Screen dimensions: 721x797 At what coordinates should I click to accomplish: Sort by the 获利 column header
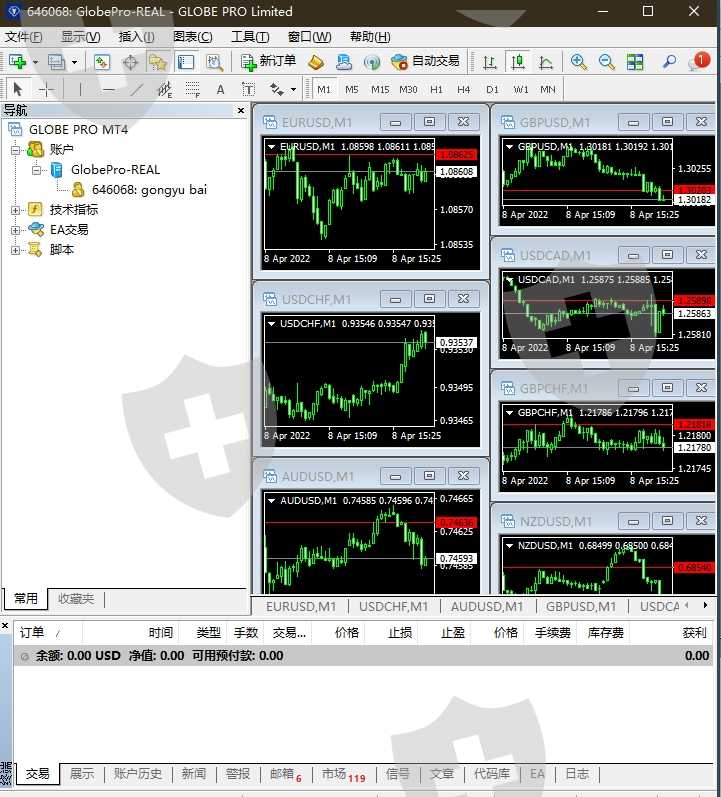pos(695,633)
